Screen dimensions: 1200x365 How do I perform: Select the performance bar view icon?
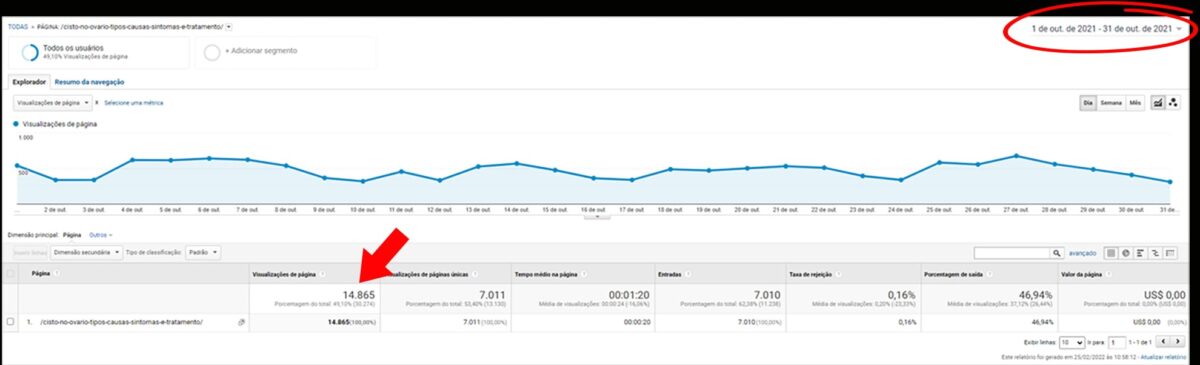1141,253
